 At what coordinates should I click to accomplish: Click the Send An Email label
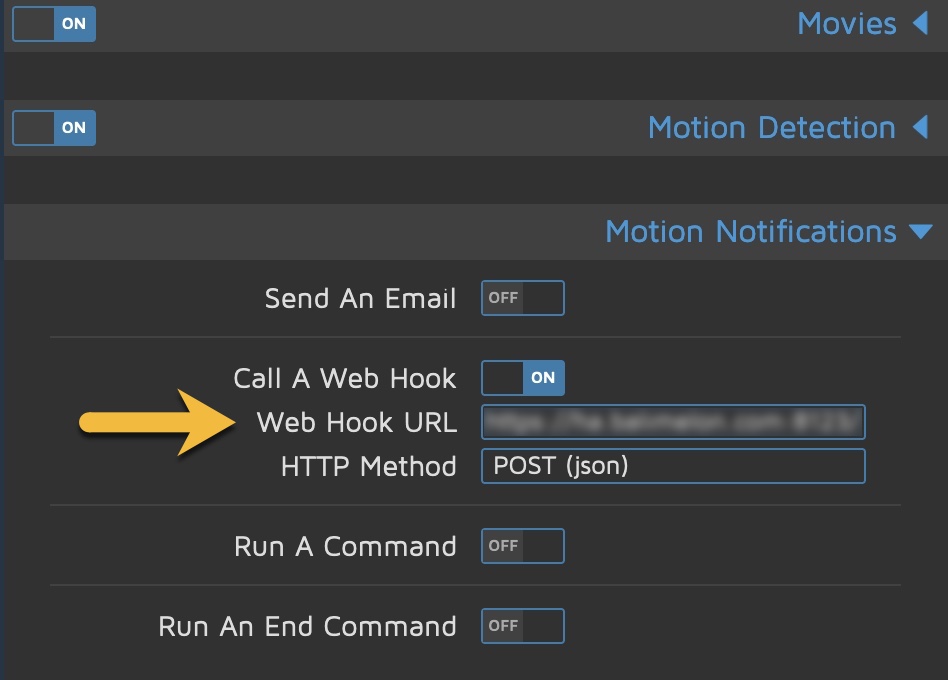(361, 298)
